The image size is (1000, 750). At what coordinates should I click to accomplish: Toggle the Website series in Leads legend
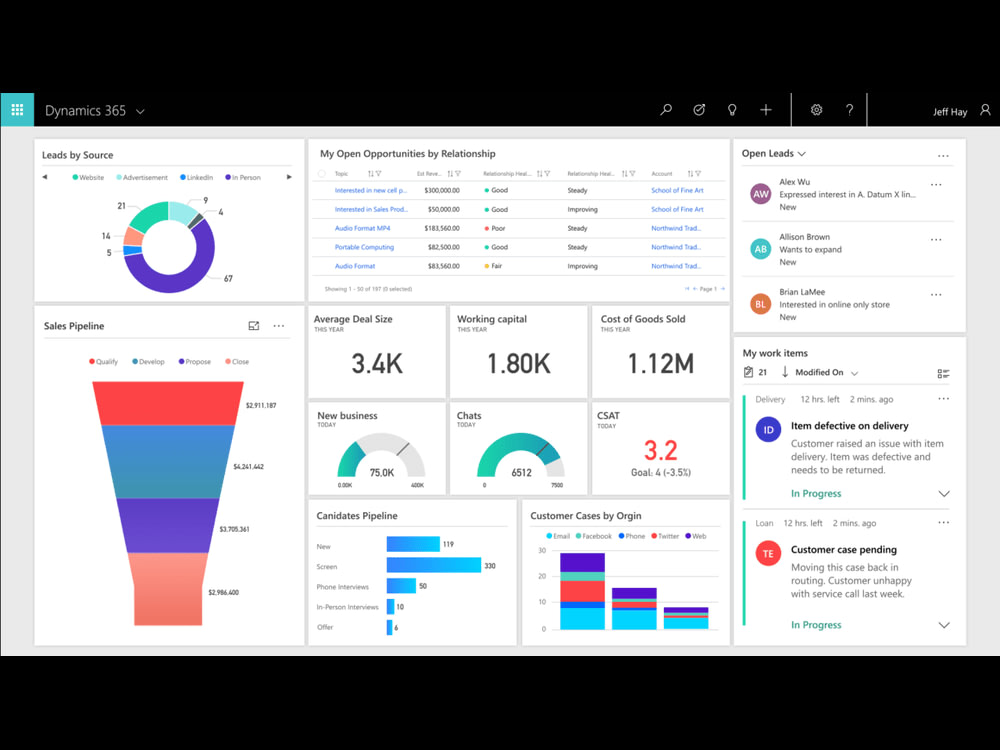pos(88,177)
